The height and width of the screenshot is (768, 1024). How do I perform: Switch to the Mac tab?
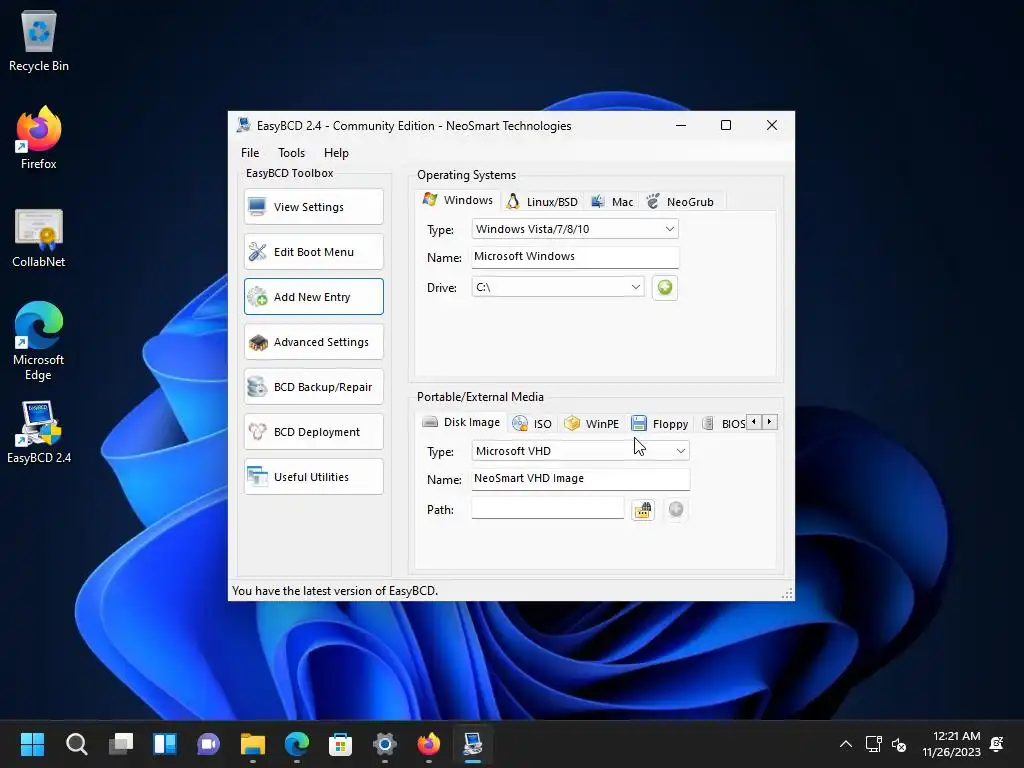(613, 202)
